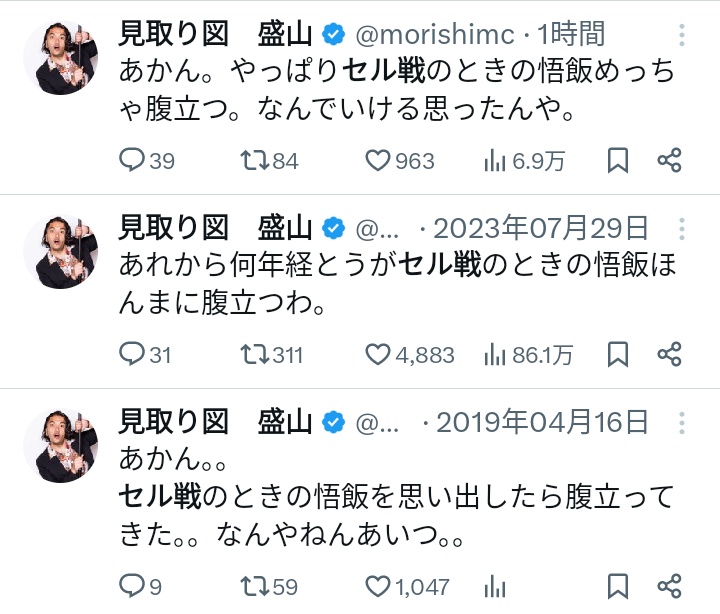
Task: Open more options on 2023年07月29日 tweet
Action: (682, 229)
